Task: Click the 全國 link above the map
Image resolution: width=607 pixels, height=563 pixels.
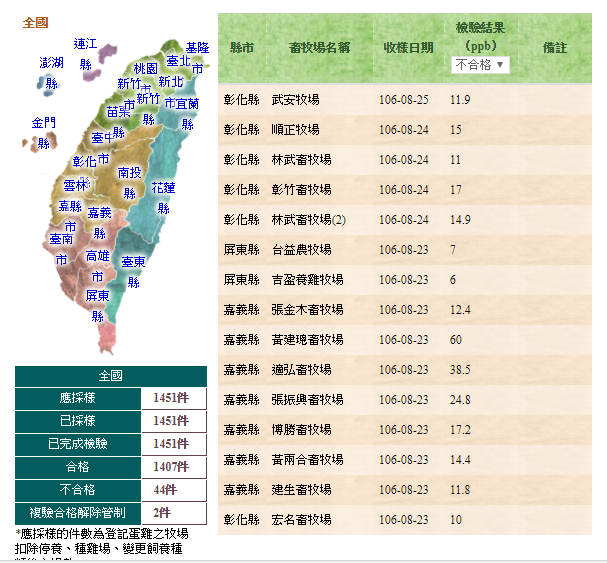Action: pyautogui.click(x=35, y=23)
